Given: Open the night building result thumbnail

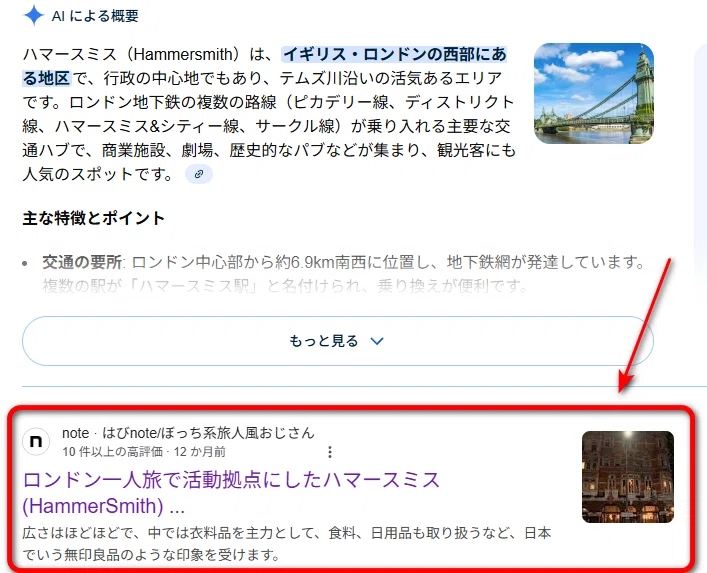Looking at the screenshot, I should point(628,477).
